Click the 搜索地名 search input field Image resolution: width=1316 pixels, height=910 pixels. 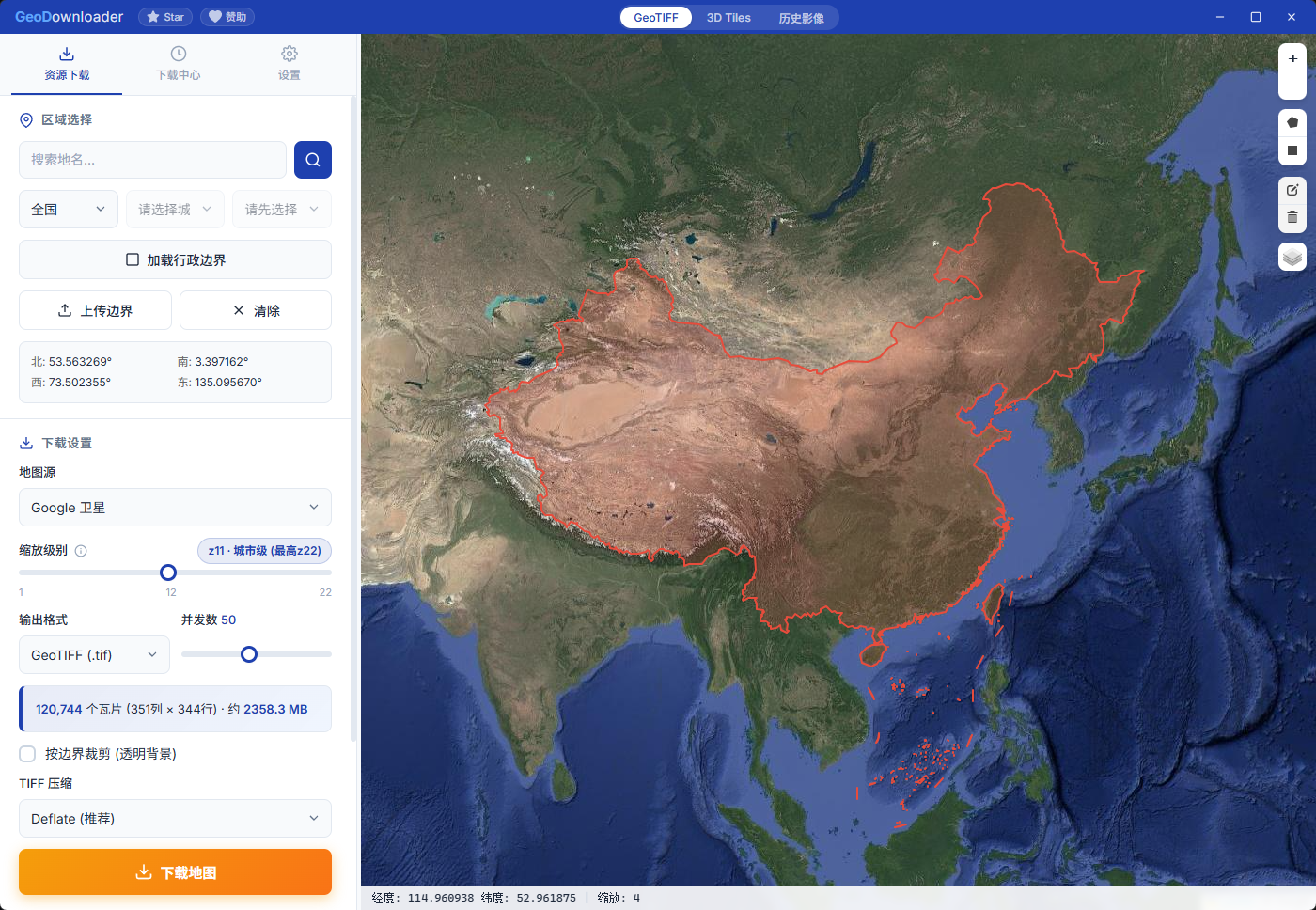152,160
